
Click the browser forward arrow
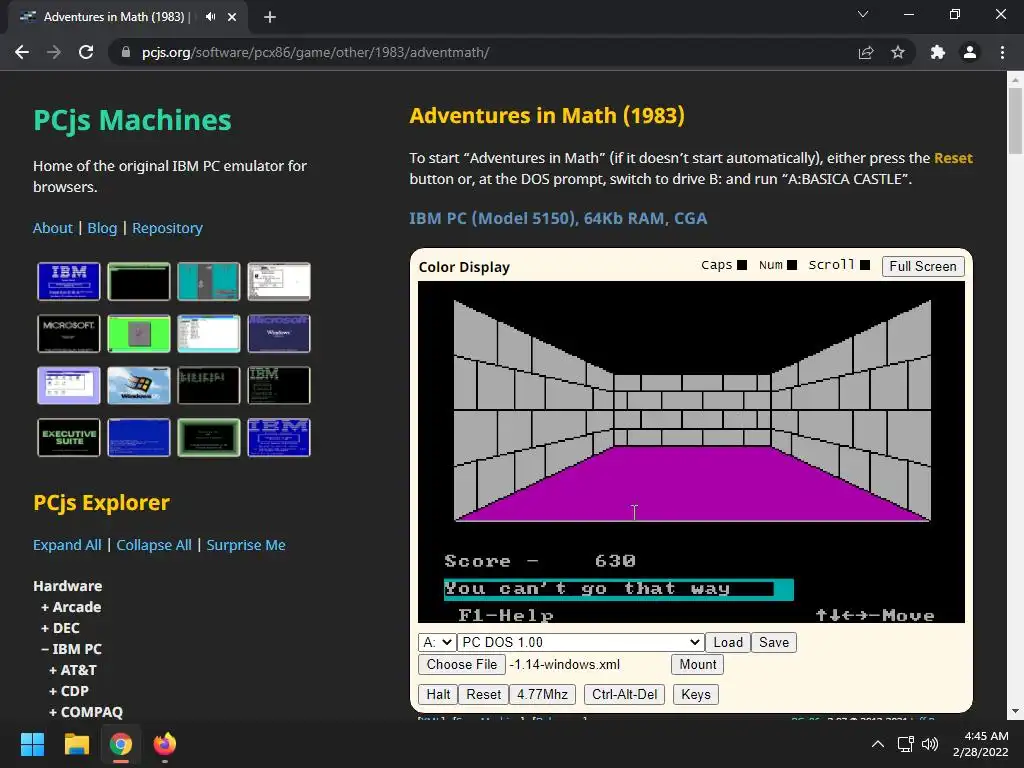click(54, 52)
